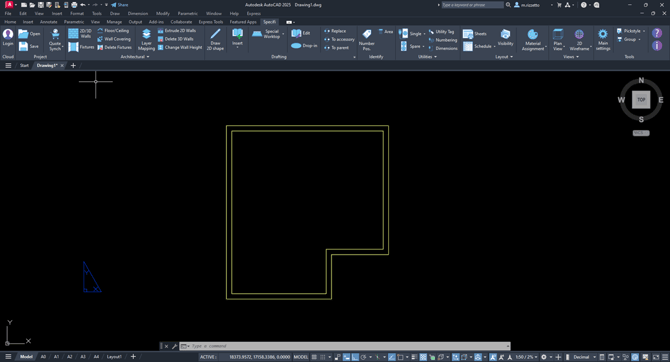This screenshot has width=670, height=362.
Task: Click the Login cloud icon
Action: tap(8, 37)
